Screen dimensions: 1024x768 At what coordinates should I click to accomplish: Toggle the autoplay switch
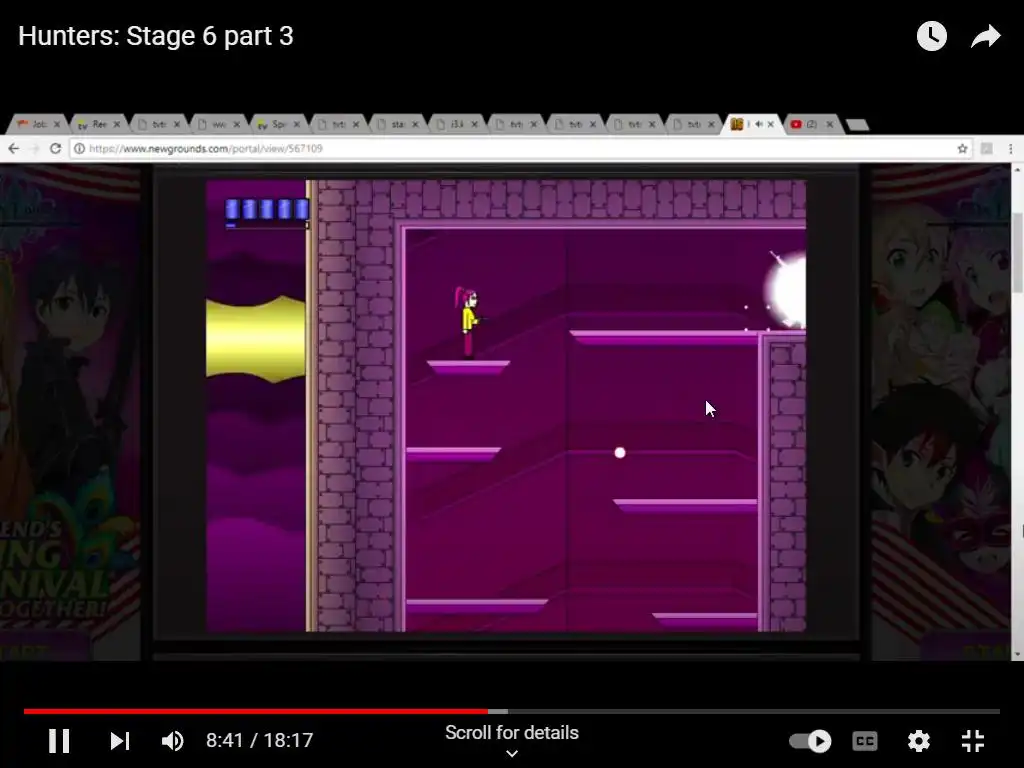click(810, 741)
